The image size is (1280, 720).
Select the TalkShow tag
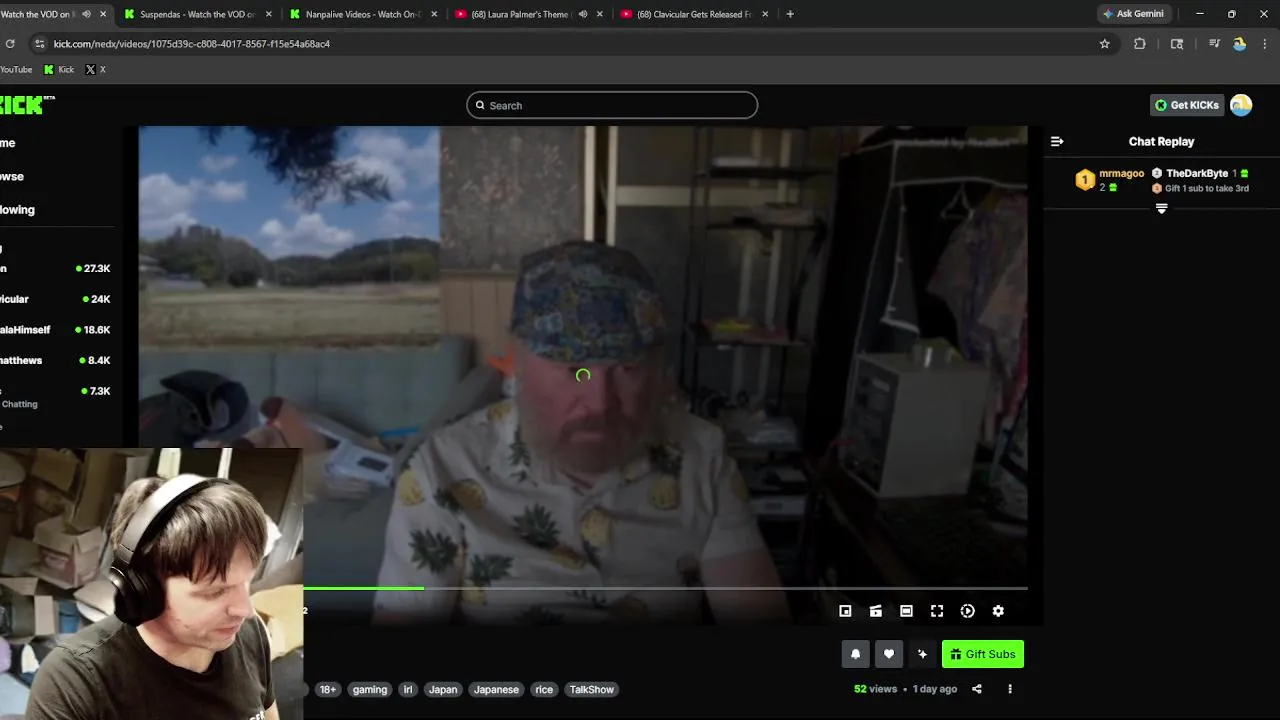pos(592,689)
